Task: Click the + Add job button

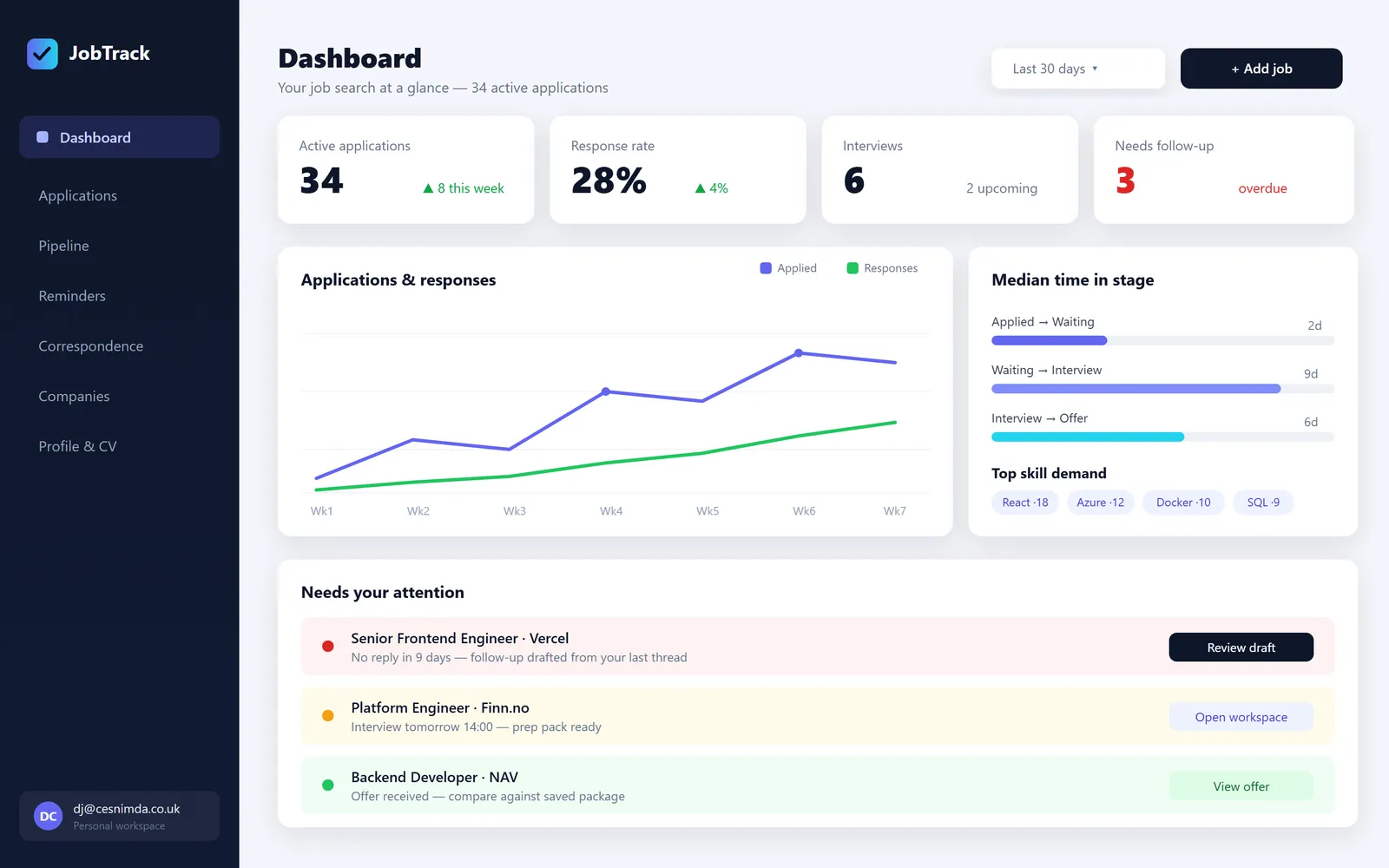Action: point(1261,69)
